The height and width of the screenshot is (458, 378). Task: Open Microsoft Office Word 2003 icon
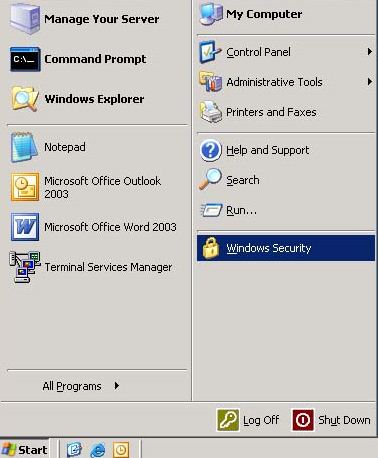25,227
